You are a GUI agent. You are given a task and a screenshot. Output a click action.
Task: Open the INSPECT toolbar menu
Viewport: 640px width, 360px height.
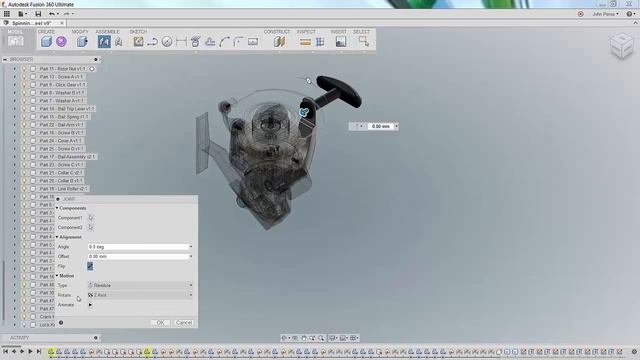(x=306, y=31)
